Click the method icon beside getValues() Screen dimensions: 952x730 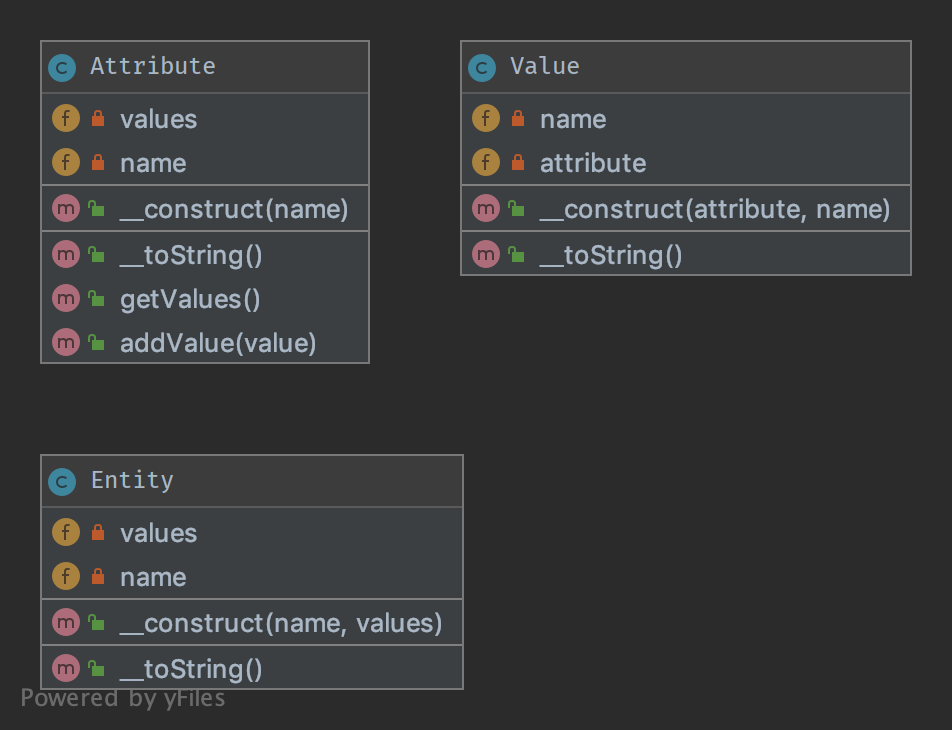(x=66, y=299)
